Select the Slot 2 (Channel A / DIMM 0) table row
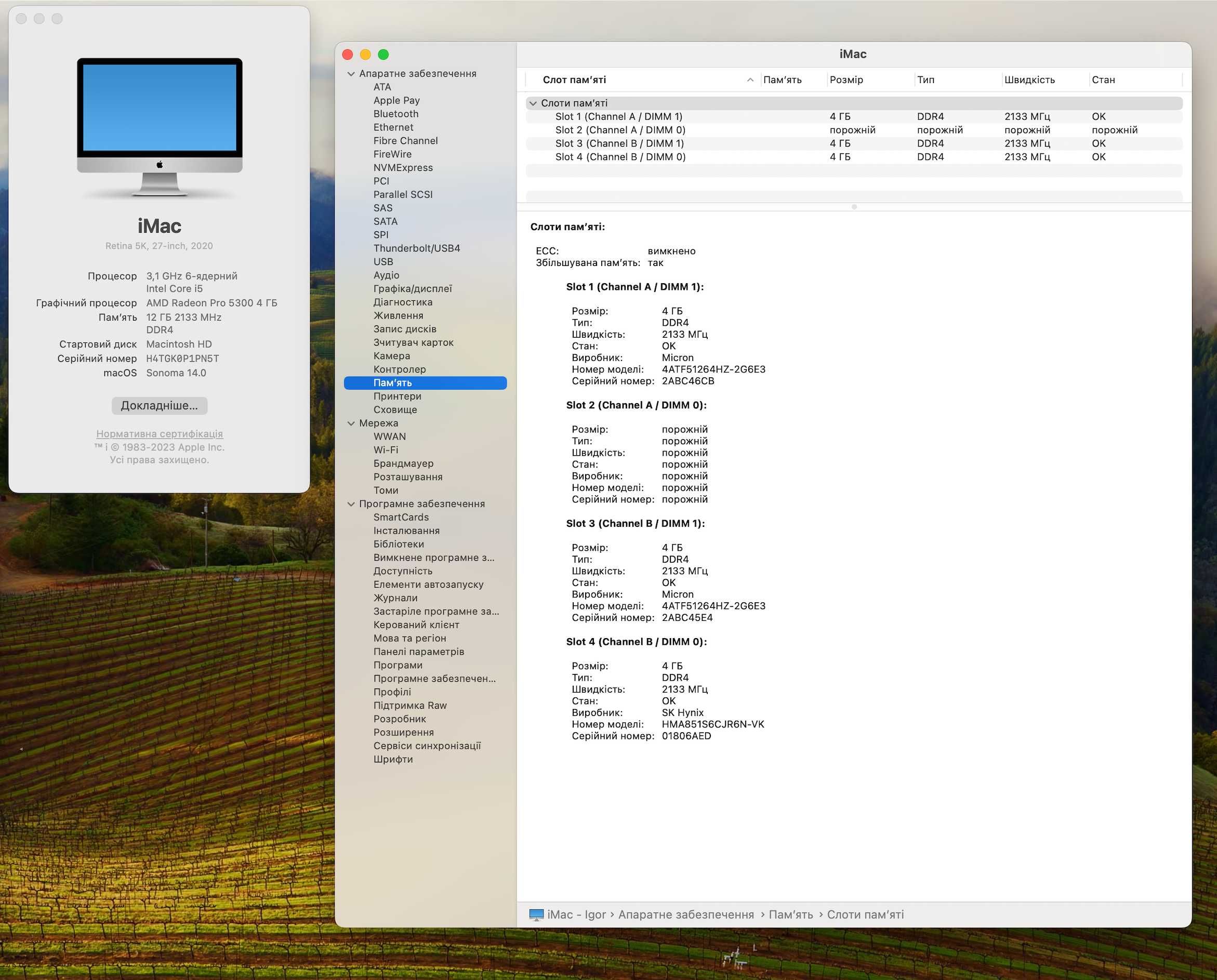The image size is (1217, 980). [x=853, y=130]
